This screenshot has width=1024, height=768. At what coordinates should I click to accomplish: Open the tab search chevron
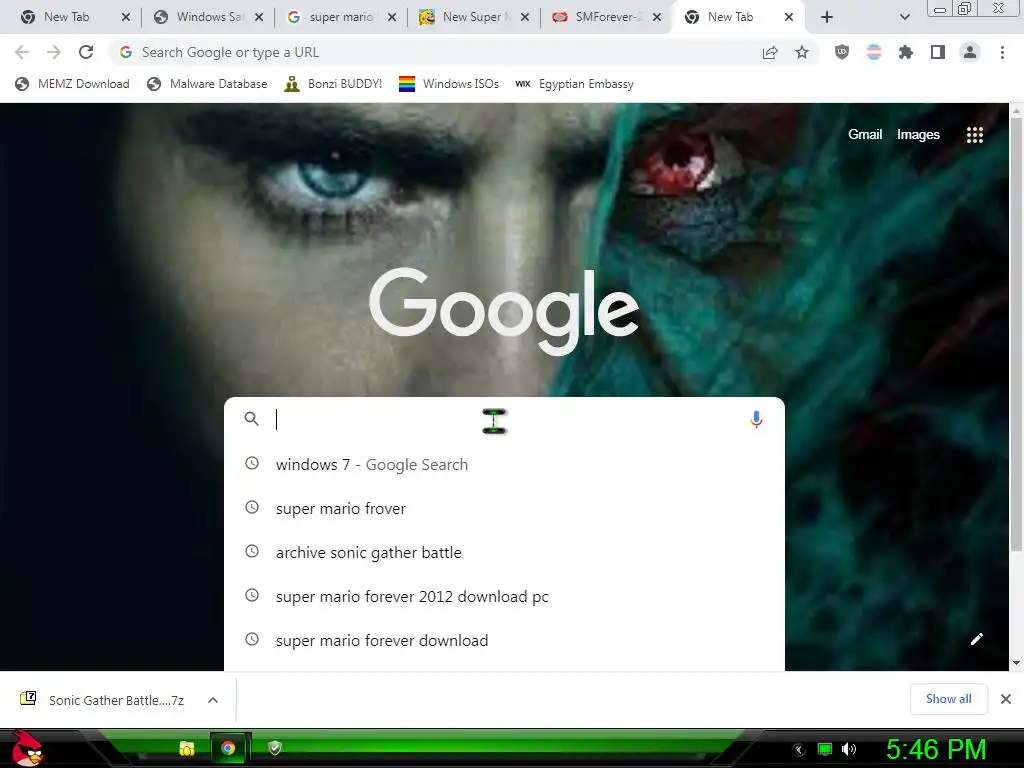tap(904, 17)
